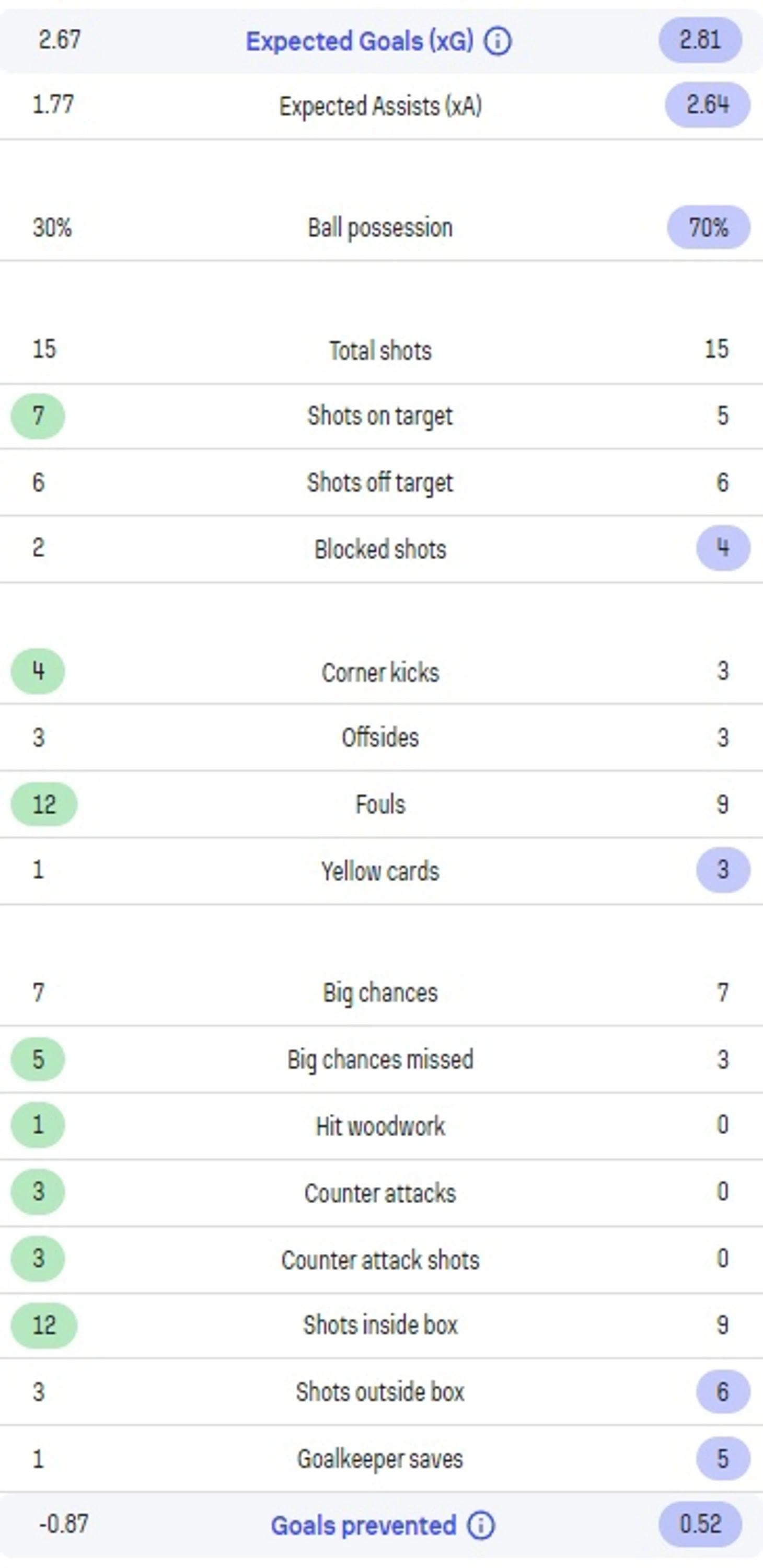
Task: Click the Yellow cards label
Action: pos(380,871)
